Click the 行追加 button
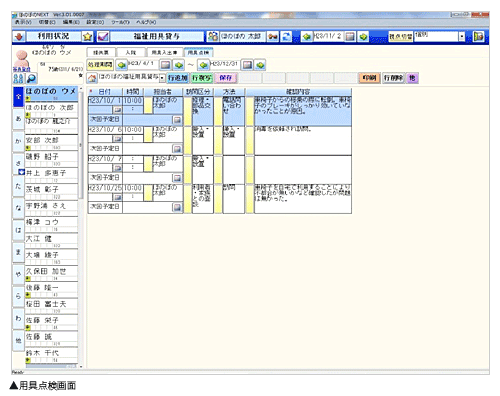 click(x=178, y=78)
